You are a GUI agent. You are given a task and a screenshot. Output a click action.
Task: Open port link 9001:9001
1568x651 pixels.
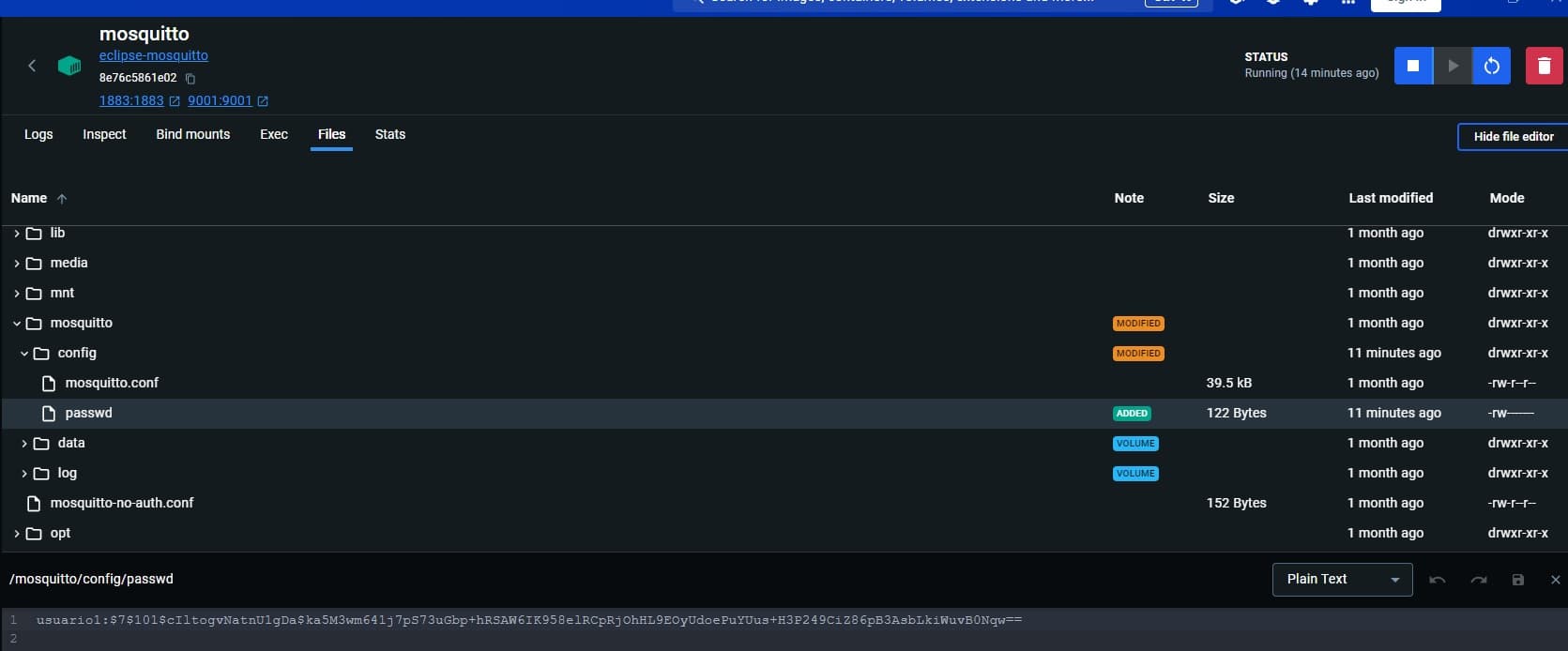tap(220, 100)
